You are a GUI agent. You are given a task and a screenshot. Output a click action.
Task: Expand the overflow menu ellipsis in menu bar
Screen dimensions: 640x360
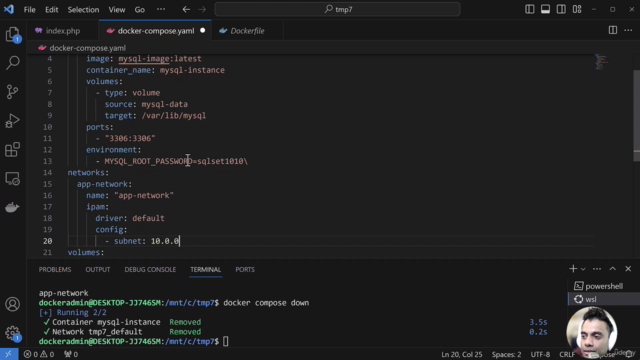(x=161, y=9)
